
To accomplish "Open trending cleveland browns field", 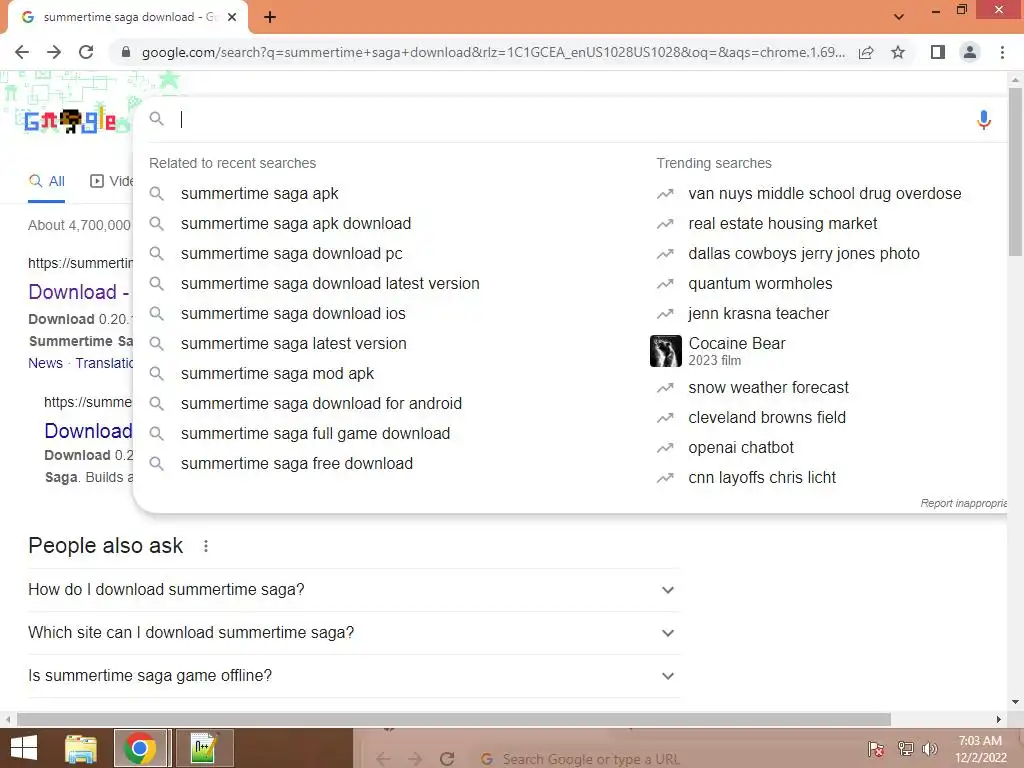I will click(x=767, y=418).
